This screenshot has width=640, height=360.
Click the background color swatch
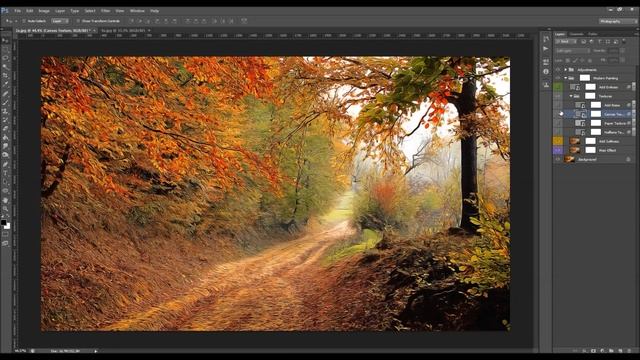8,226
